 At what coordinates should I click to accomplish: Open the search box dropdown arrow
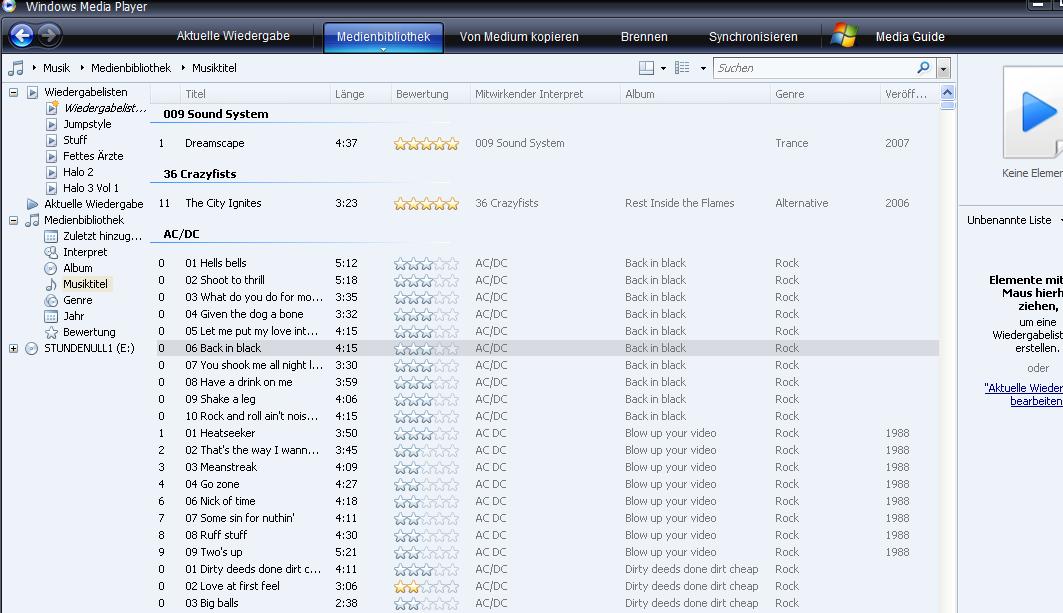click(x=943, y=68)
